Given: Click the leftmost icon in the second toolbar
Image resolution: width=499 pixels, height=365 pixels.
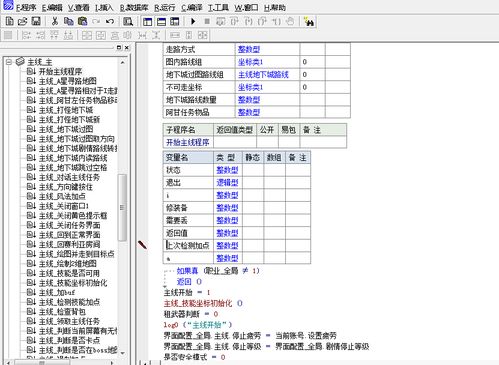Looking at the screenshot, I should [8, 35].
